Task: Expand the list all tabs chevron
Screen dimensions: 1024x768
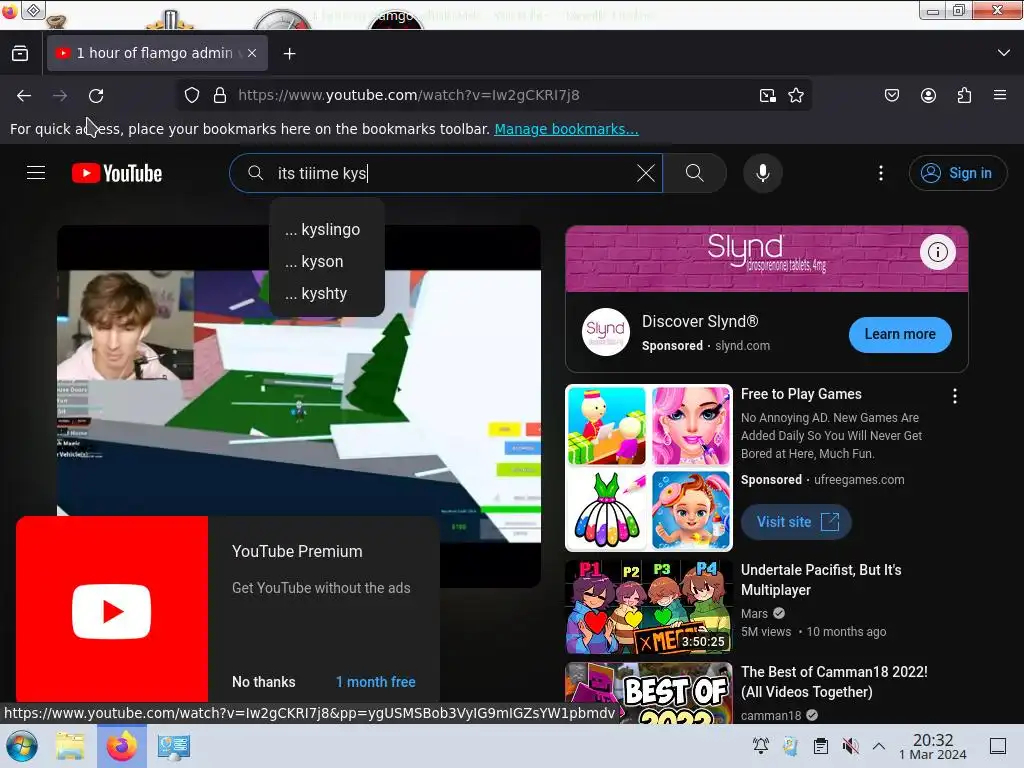Action: [x=1004, y=53]
